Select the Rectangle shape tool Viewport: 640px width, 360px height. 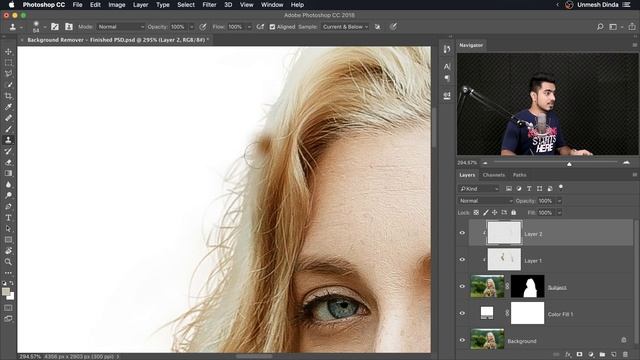(x=8, y=240)
